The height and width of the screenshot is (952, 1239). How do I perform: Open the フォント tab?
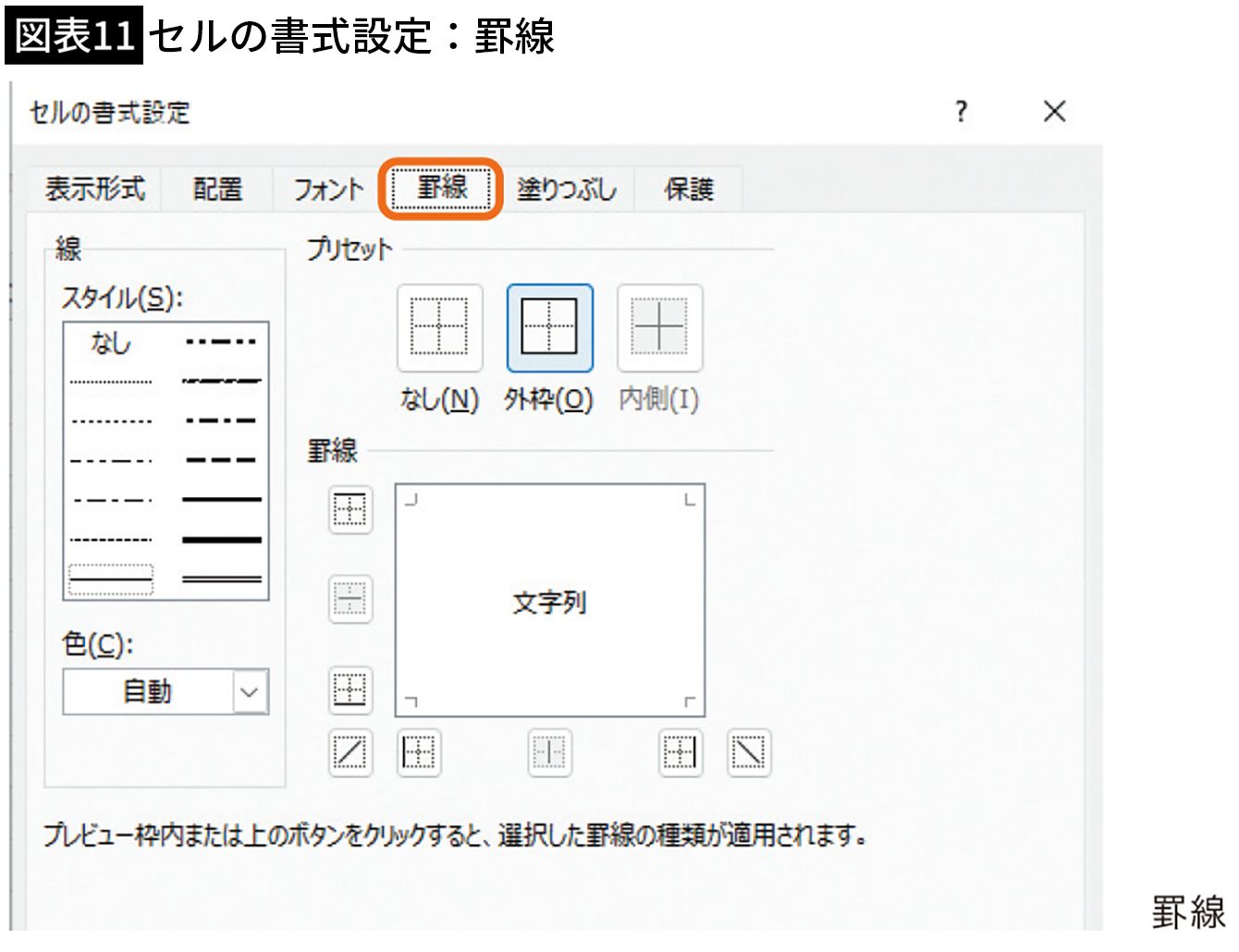click(327, 189)
